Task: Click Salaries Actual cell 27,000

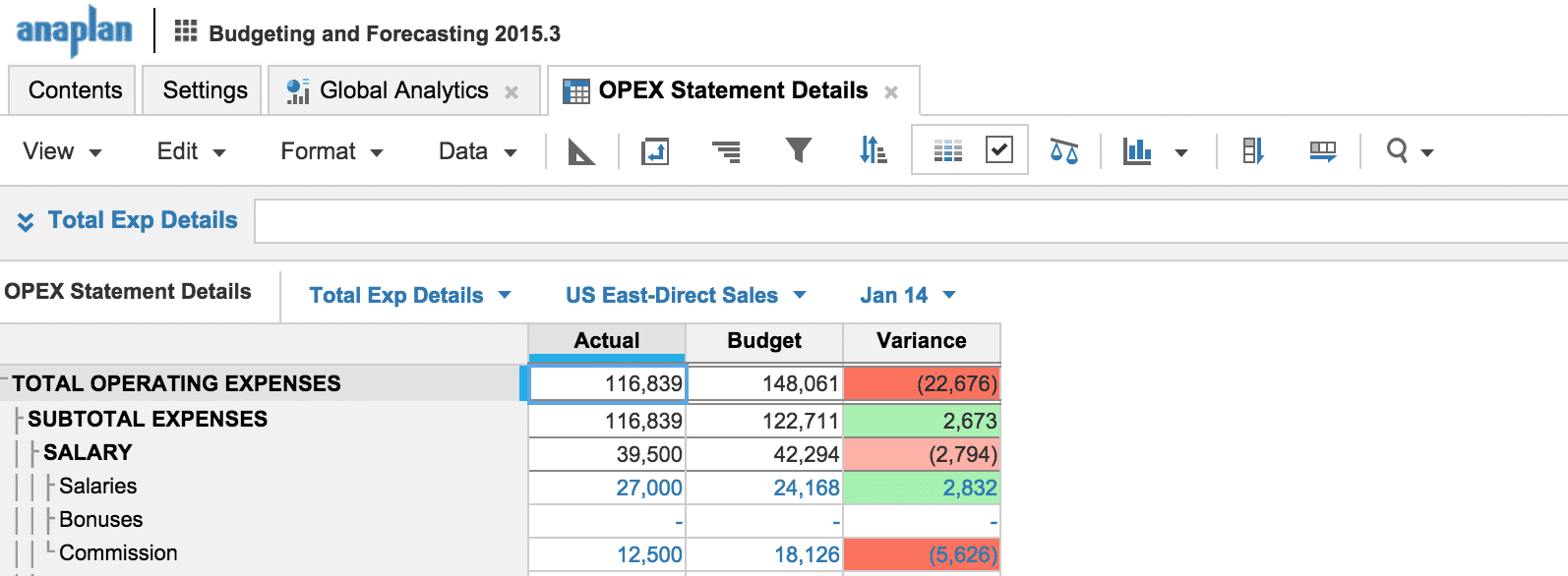Action: pos(607,488)
